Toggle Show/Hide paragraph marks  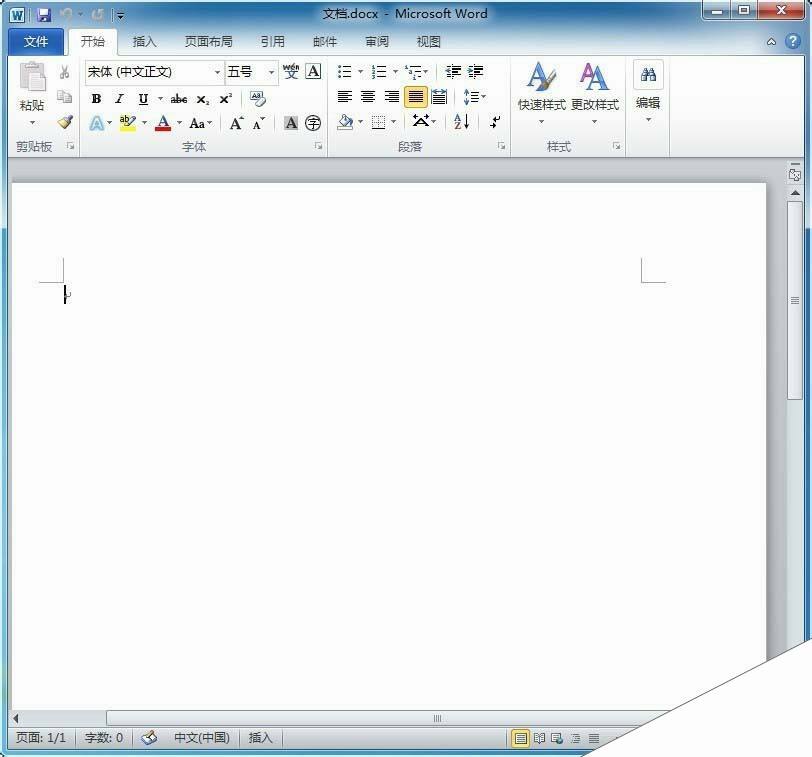tap(496, 122)
